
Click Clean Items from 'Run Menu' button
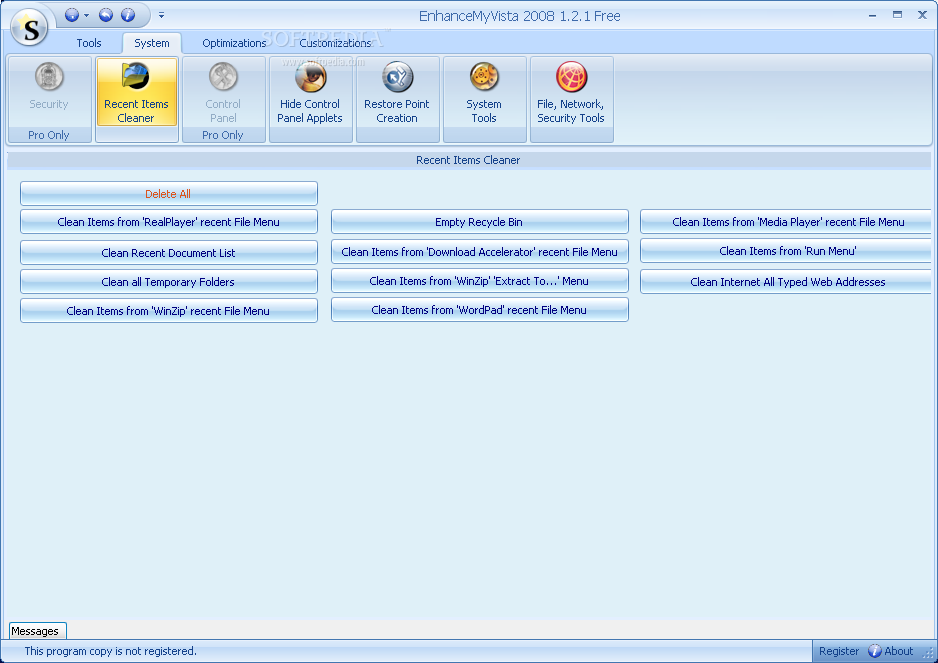coord(786,251)
